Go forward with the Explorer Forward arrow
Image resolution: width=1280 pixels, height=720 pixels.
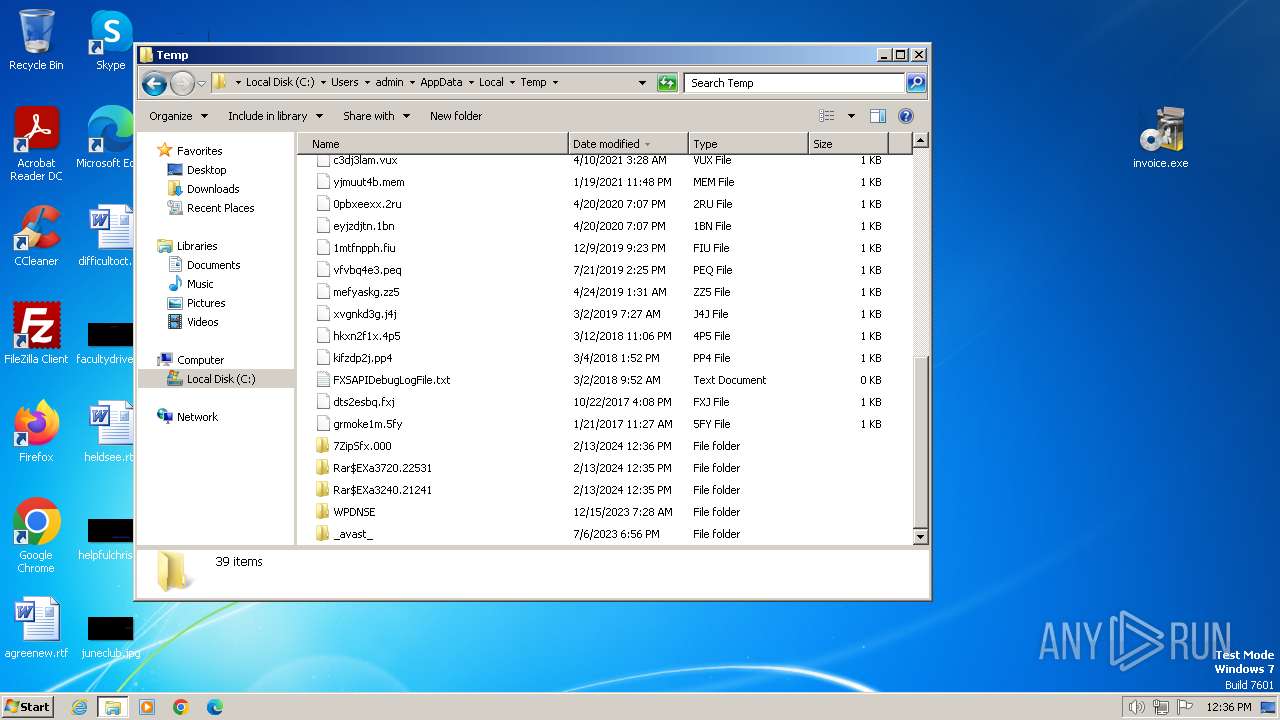click(x=182, y=83)
